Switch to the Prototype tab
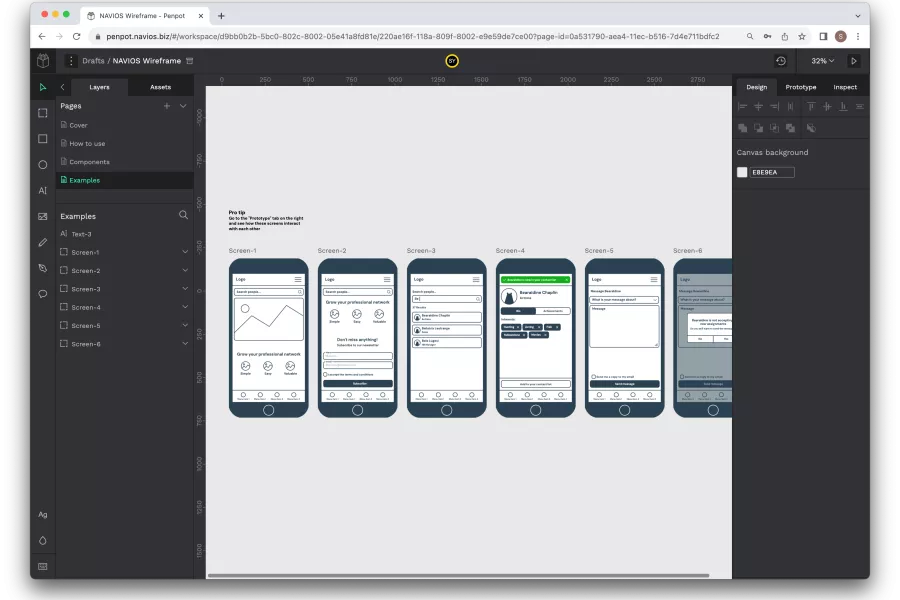 tap(801, 87)
